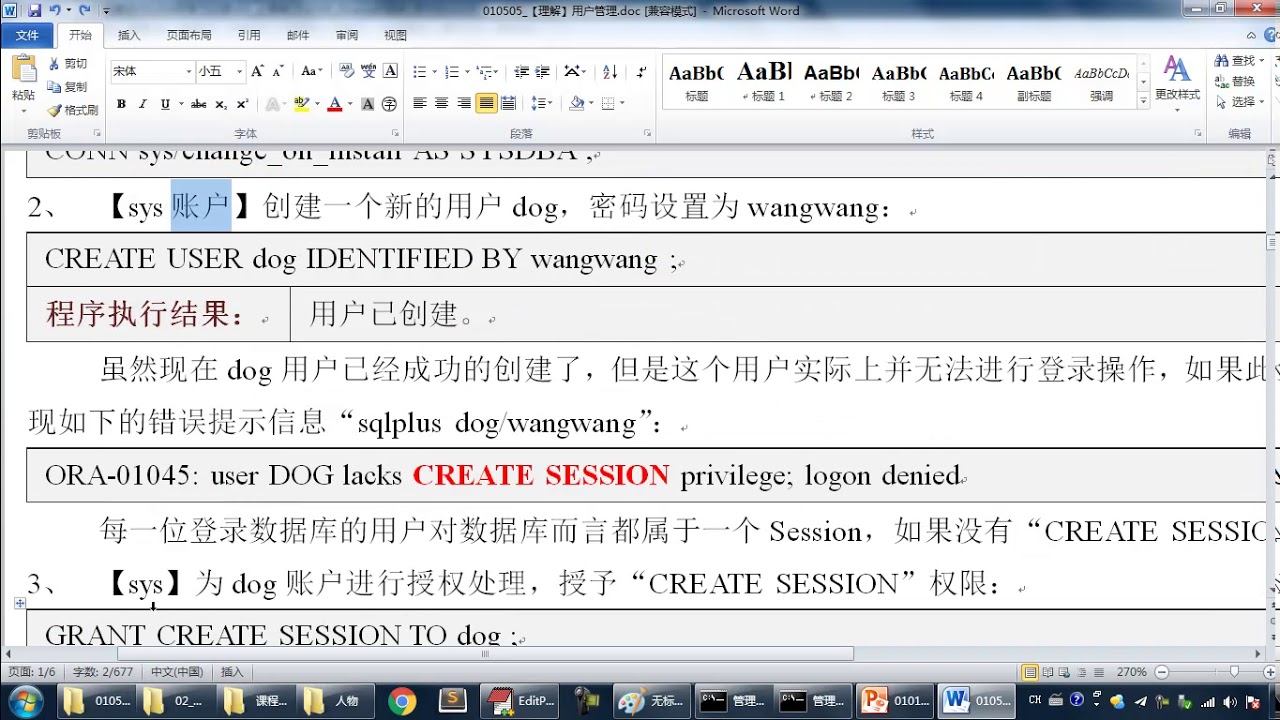Toggle italic formatting
This screenshot has height=720, width=1280.
point(142,104)
